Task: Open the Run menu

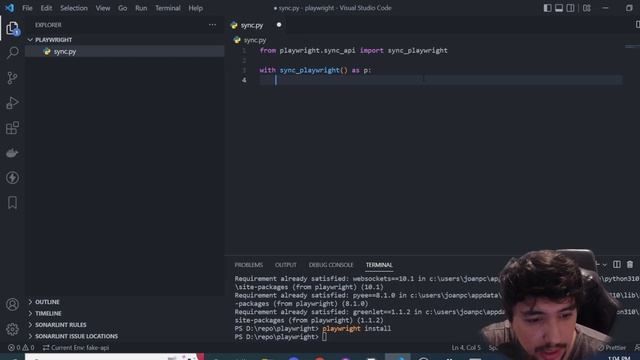Action: click(x=141, y=8)
